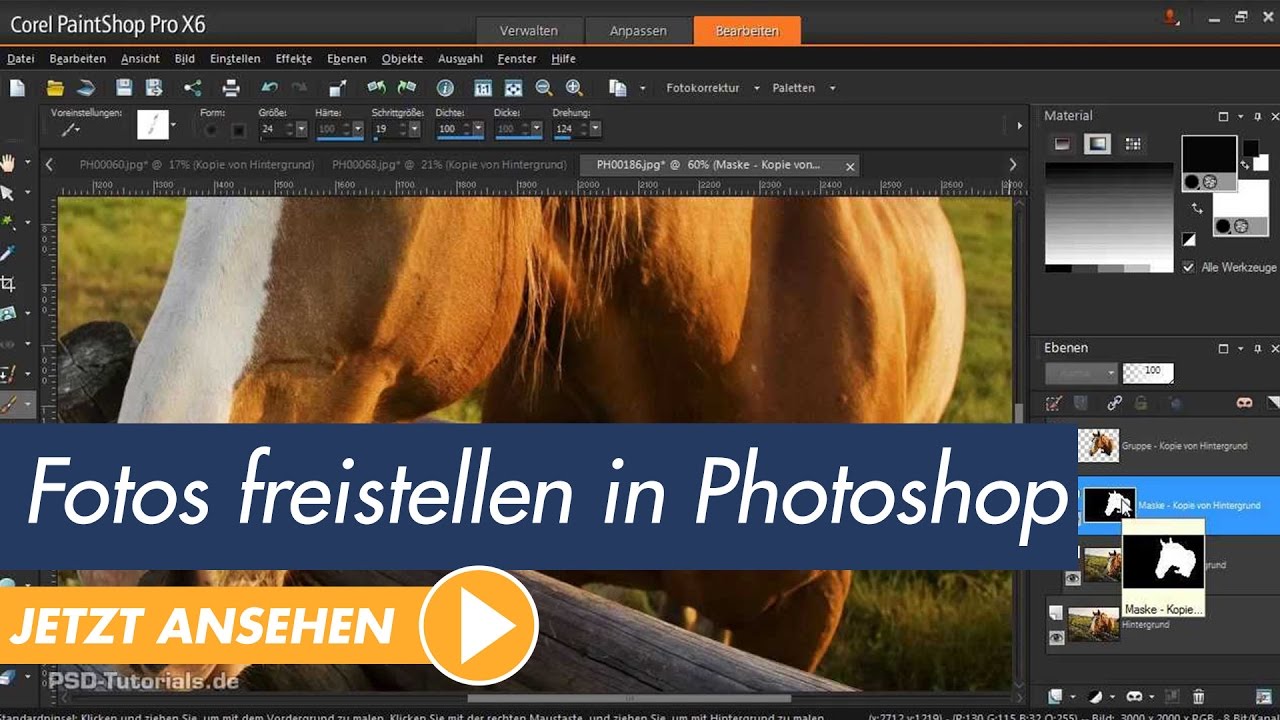Image resolution: width=1280 pixels, height=720 pixels.
Task: Create a new image with the blank page icon
Action: click(17, 88)
